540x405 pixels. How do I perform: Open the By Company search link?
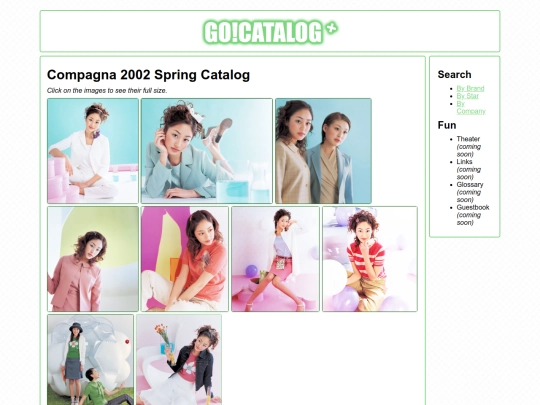[471, 107]
